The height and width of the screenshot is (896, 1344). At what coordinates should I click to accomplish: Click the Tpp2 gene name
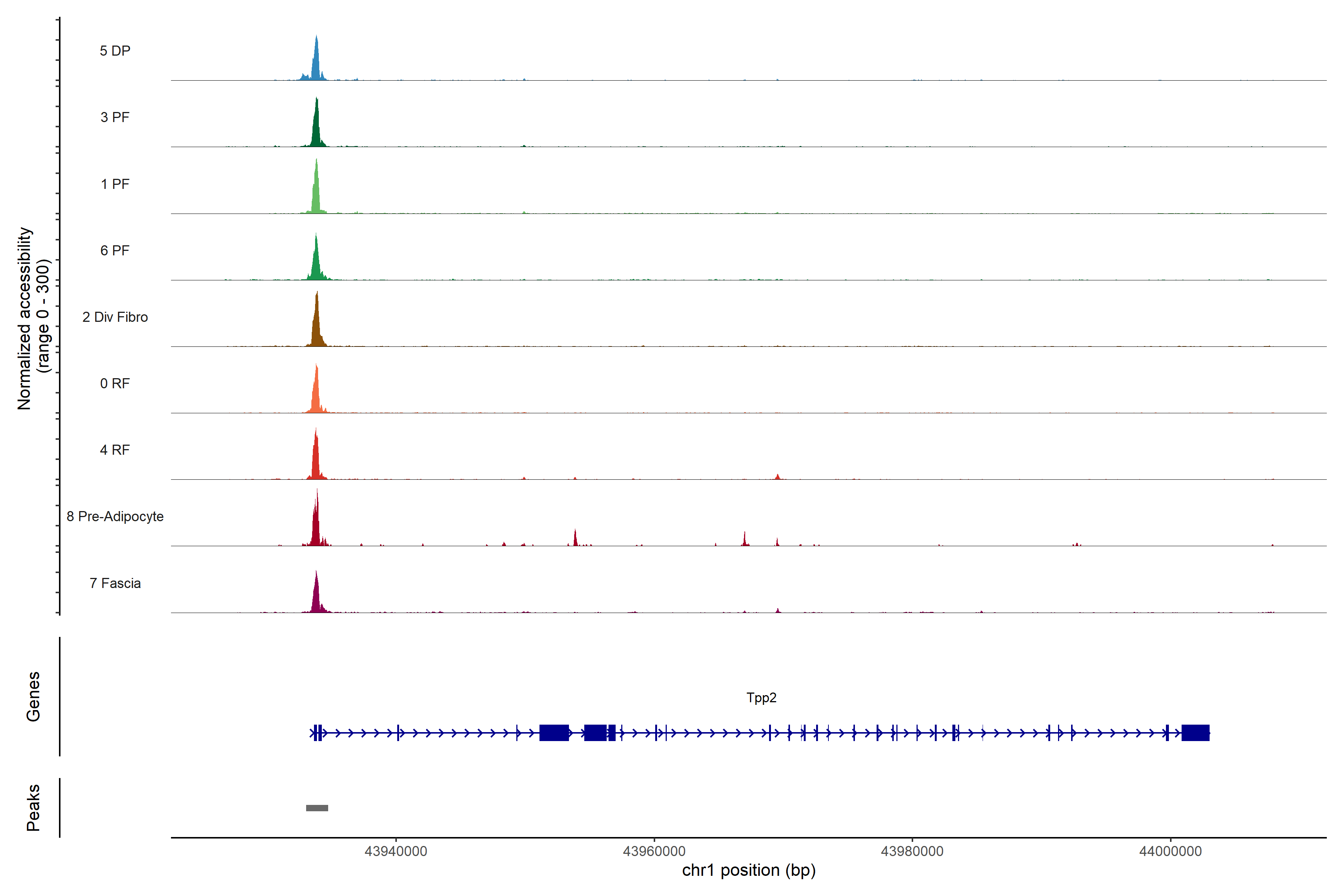pyautogui.click(x=761, y=698)
